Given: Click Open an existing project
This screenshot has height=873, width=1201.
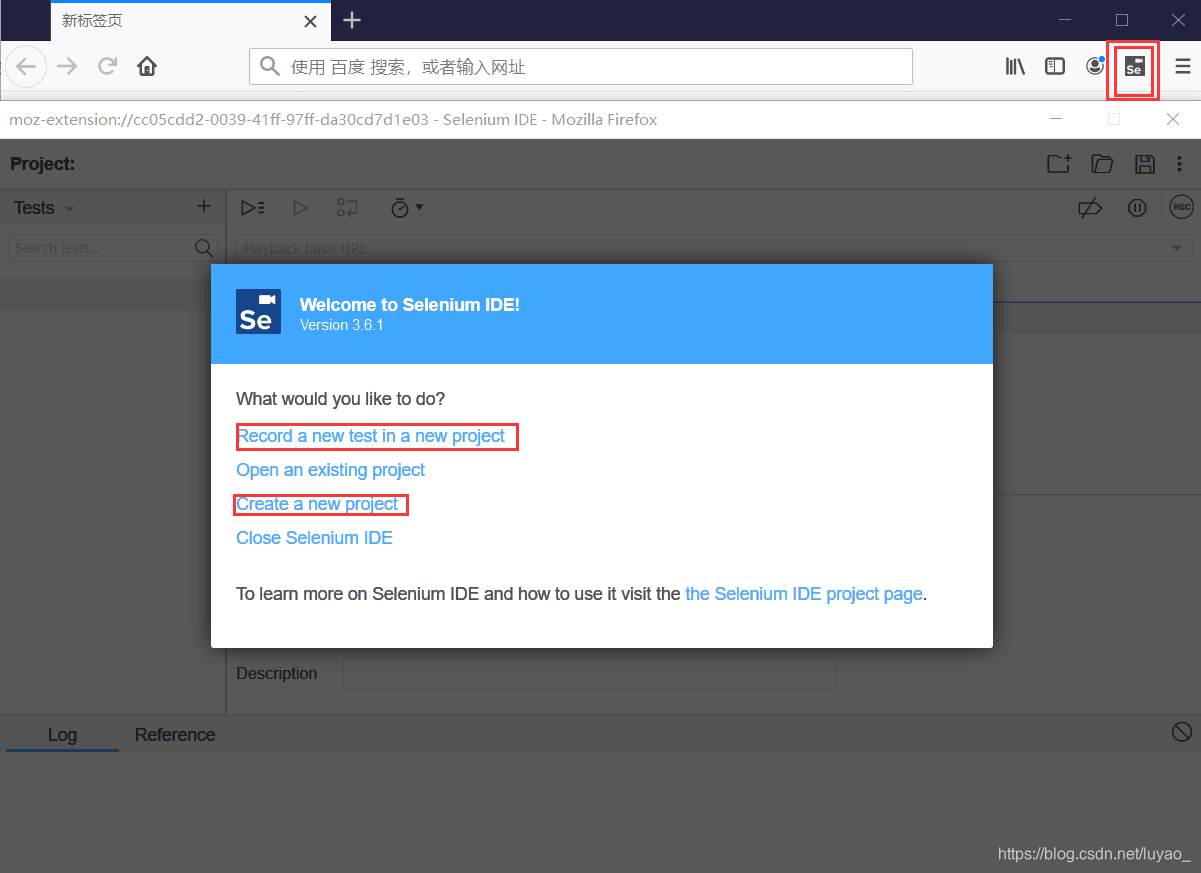Looking at the screenshot, I should 331,470.
